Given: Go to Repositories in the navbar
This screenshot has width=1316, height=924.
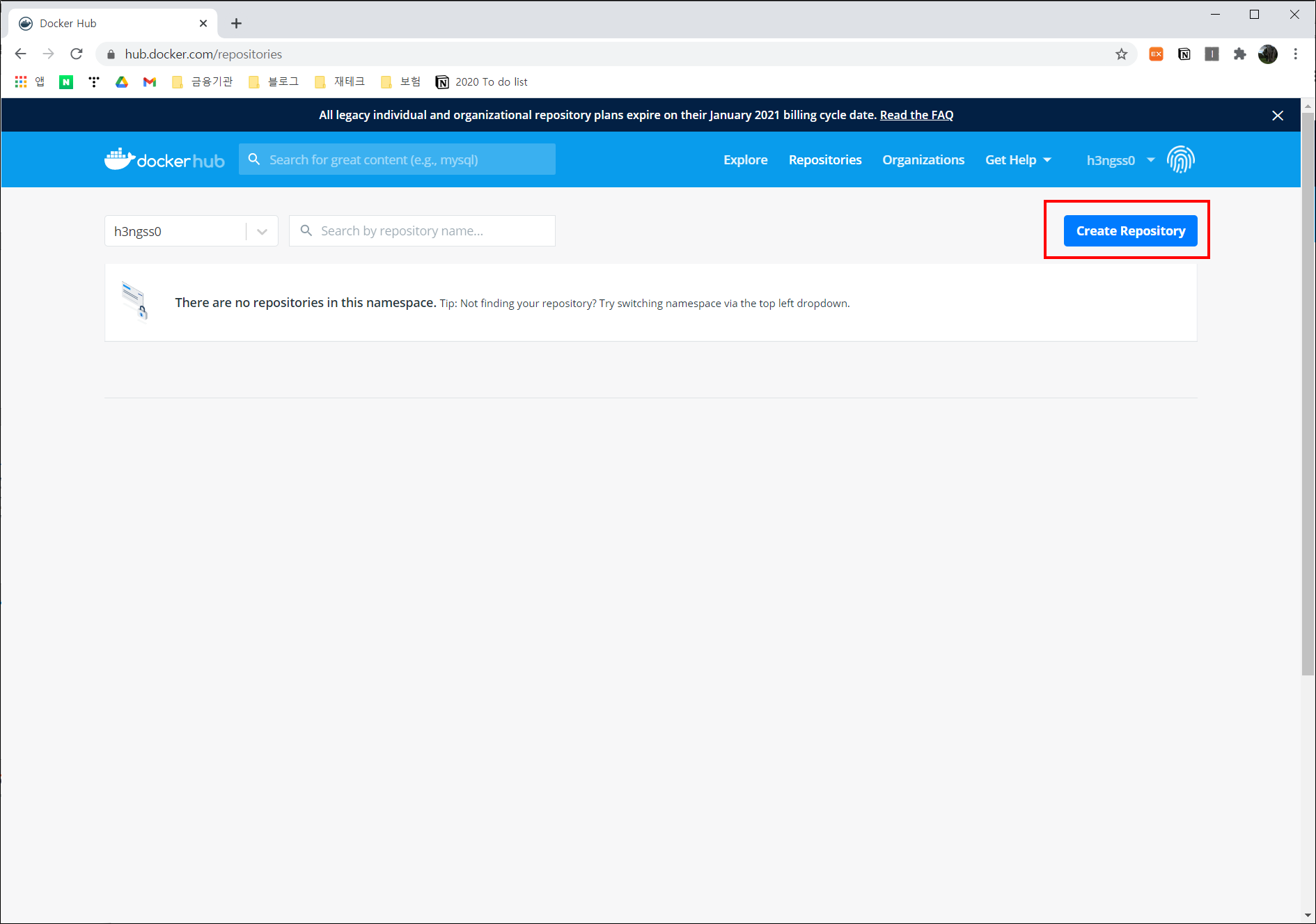Looking at the screenshot, I should 825,159.
